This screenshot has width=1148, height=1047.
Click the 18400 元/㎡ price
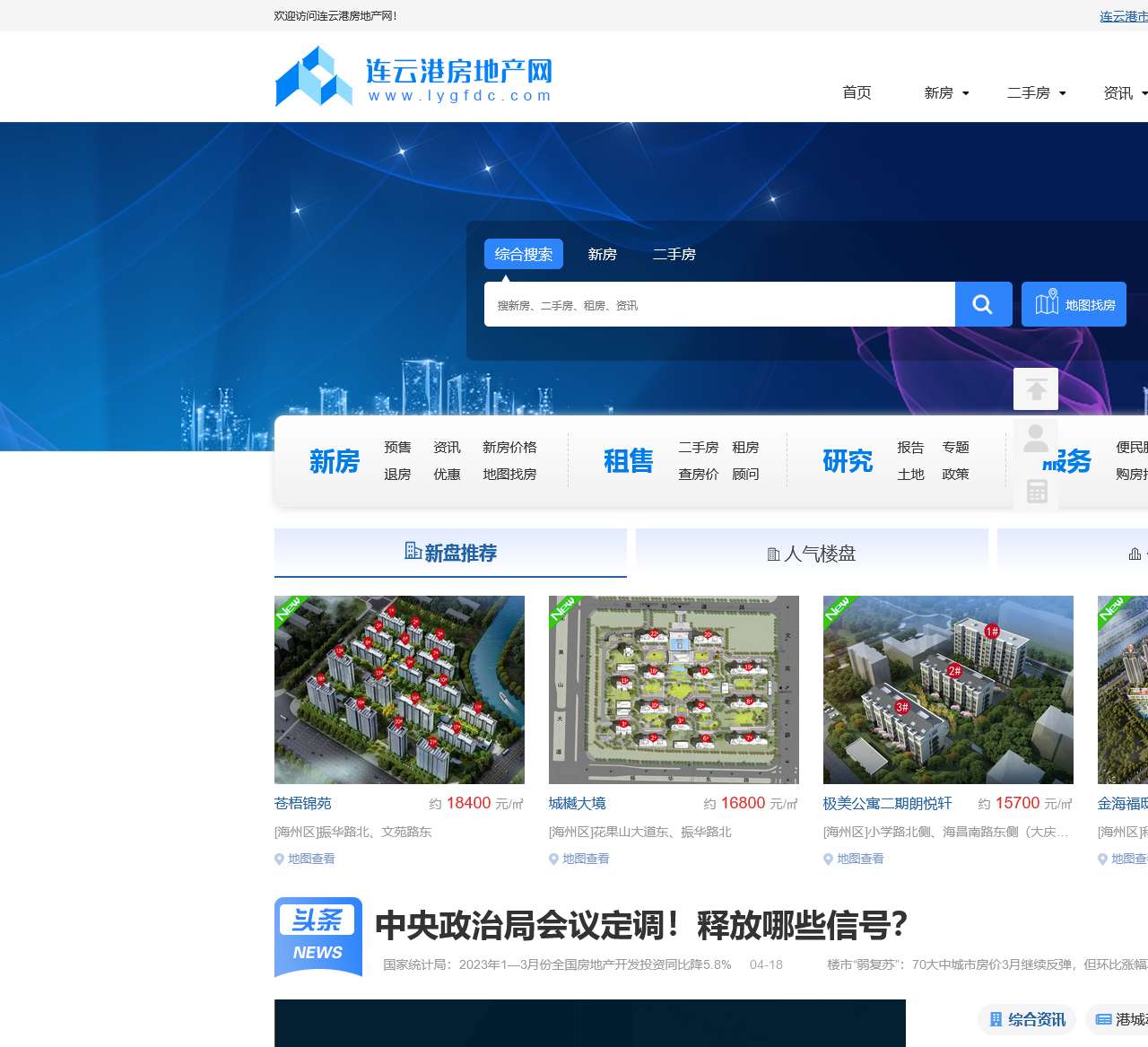[476, 804]
